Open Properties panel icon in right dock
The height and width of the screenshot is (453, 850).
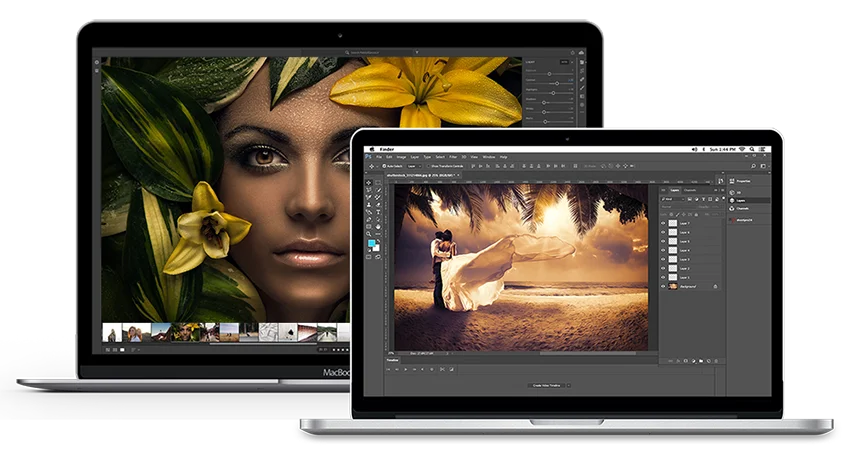coord(732,181)
